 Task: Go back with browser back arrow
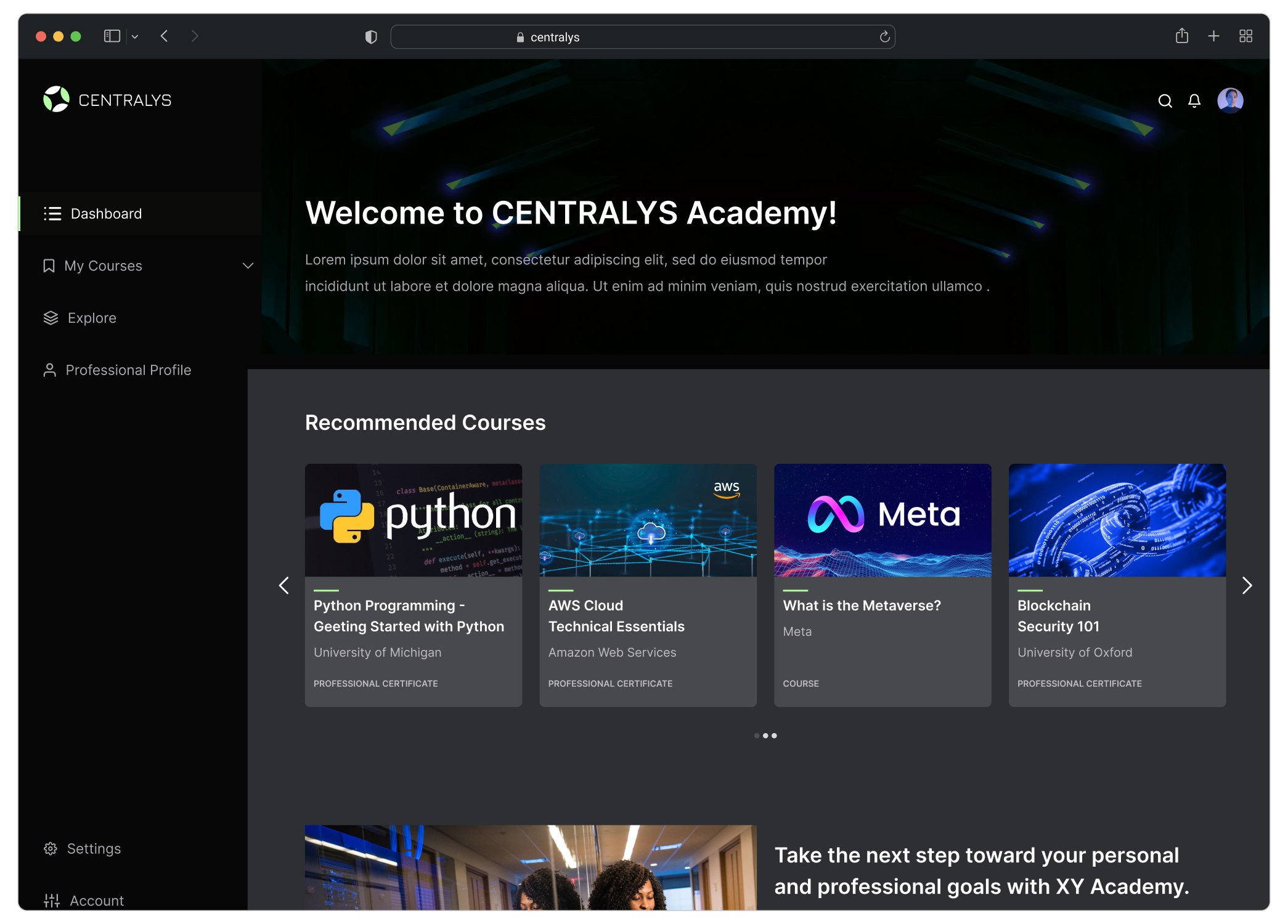pos(164,36)
